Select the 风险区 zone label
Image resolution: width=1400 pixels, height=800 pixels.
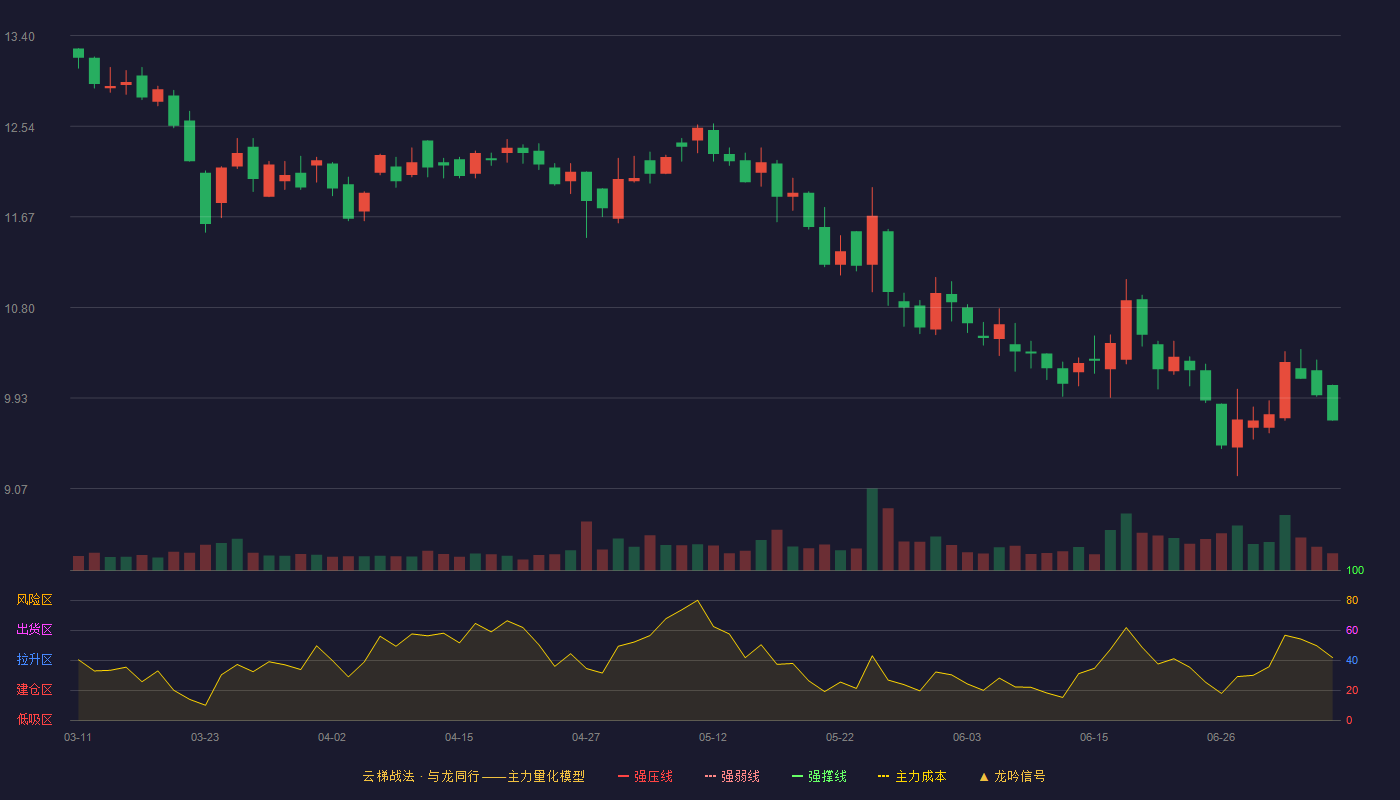coord(34,600)
